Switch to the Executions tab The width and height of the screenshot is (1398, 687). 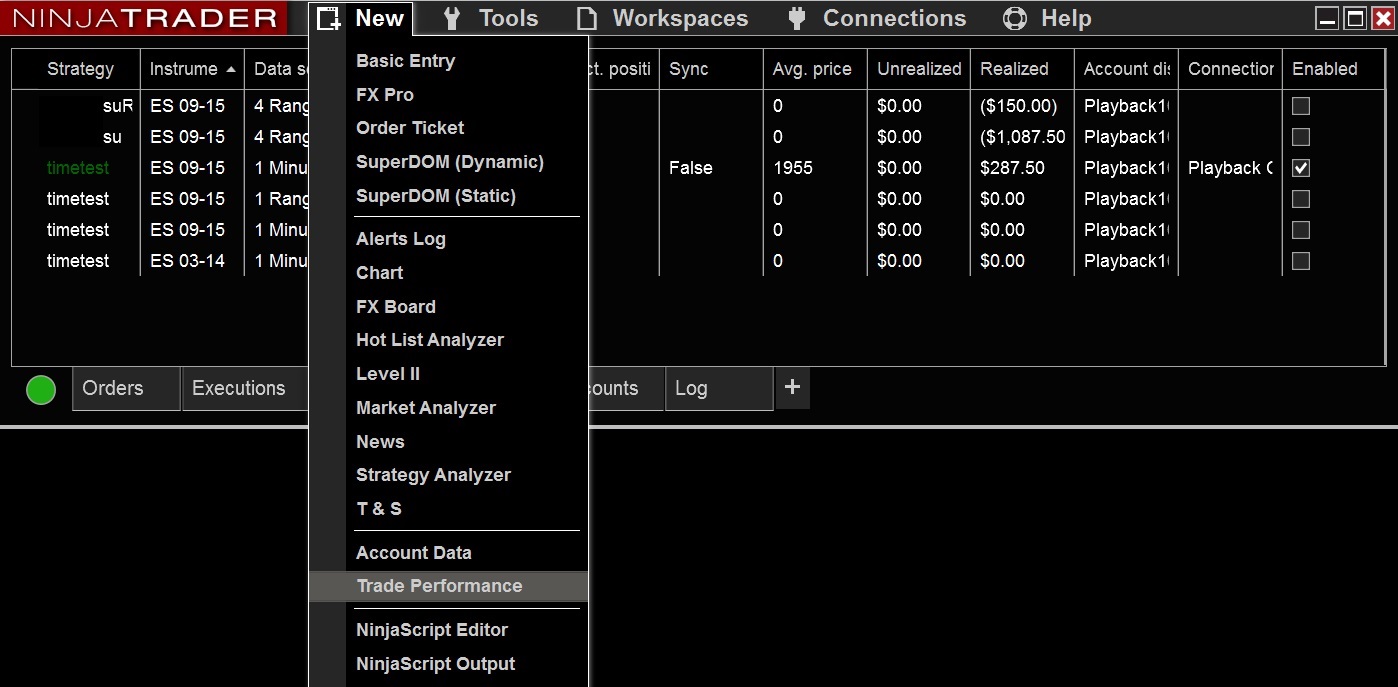pyautogui.click(x=244, y=388)
